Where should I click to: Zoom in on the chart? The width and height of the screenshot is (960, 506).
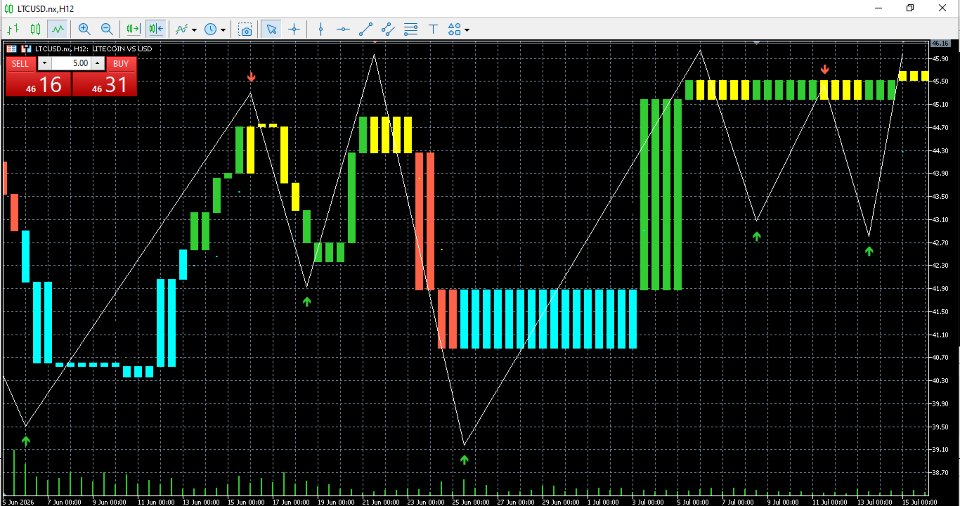pyautogui.click(x=84, y=29)
